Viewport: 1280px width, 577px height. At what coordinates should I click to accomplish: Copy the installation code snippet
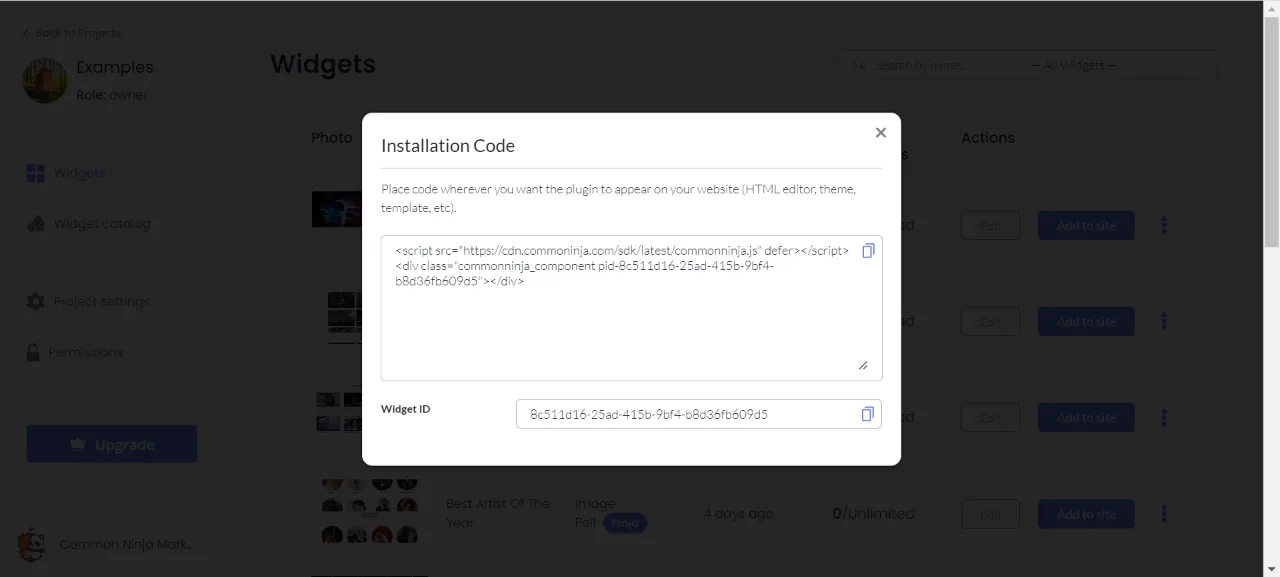point(868,250)
